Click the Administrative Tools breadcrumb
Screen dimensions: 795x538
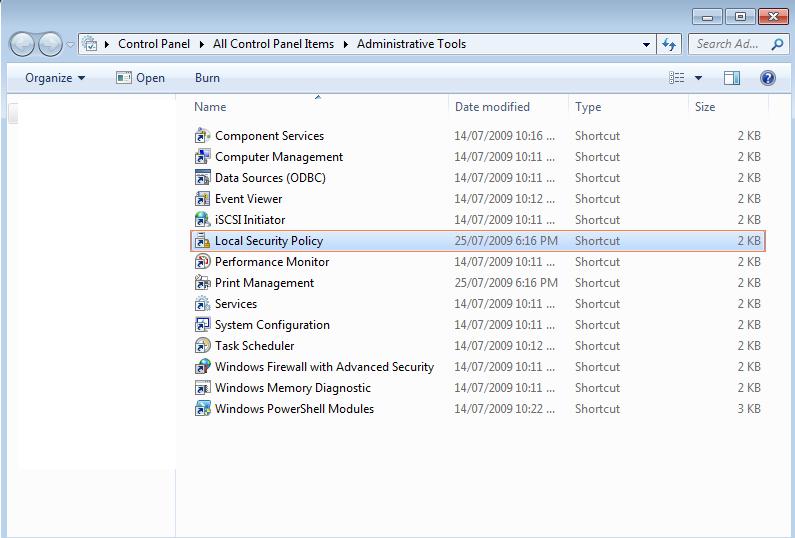click(411, 44)
